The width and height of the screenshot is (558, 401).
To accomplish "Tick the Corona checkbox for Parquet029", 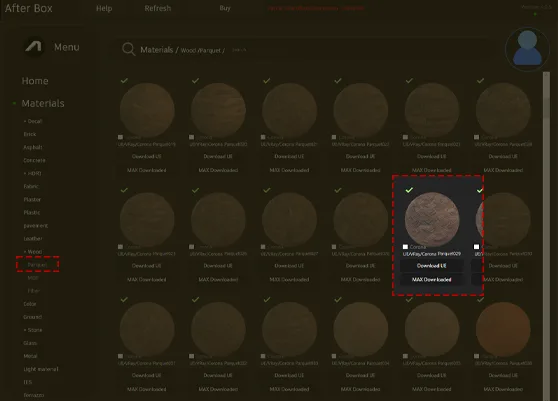I will click(x=405, y=247).
